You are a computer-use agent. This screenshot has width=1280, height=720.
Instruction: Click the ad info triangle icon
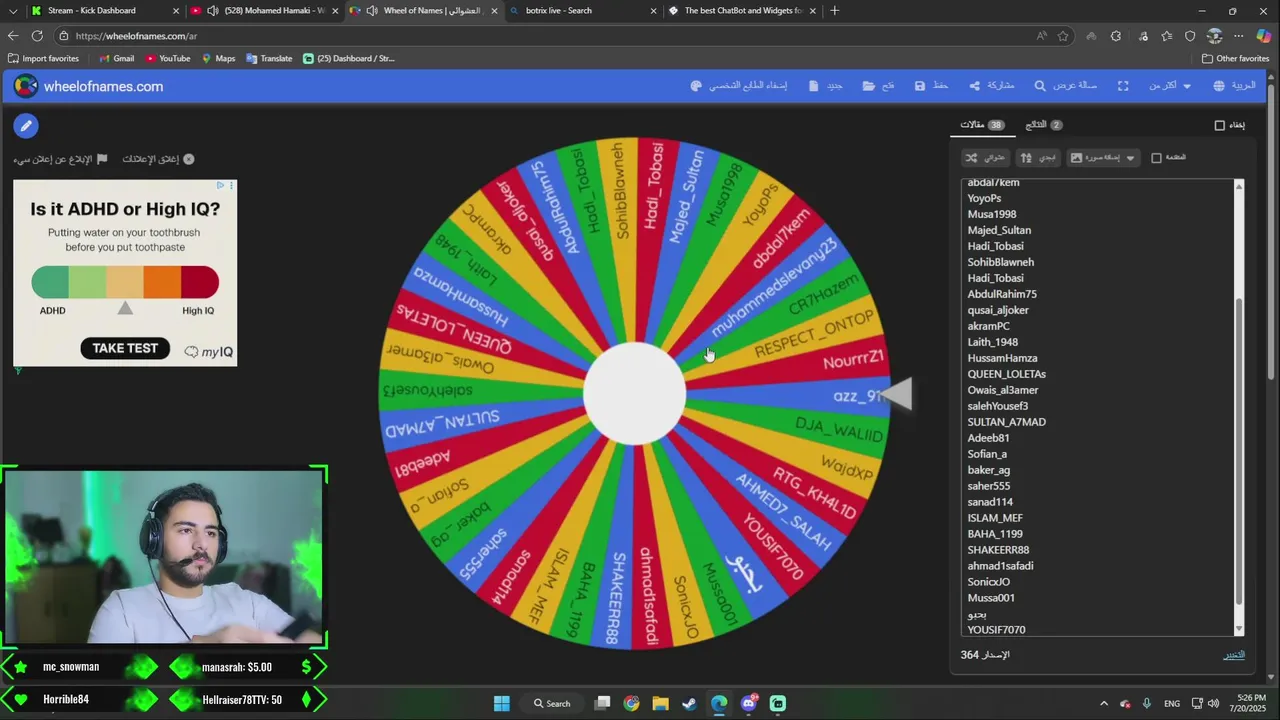(220, 186)
